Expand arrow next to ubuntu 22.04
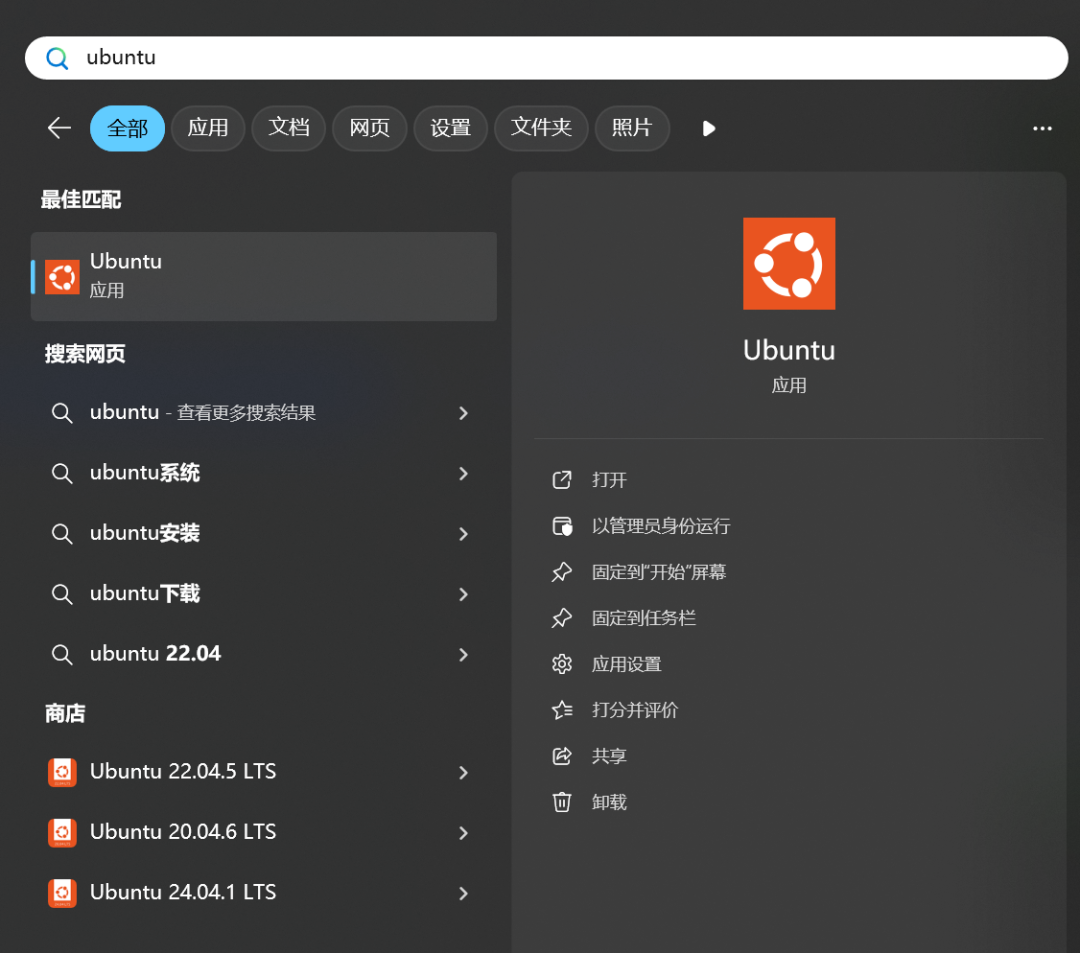Screen dimensions: 1080x953 point(464,655)
